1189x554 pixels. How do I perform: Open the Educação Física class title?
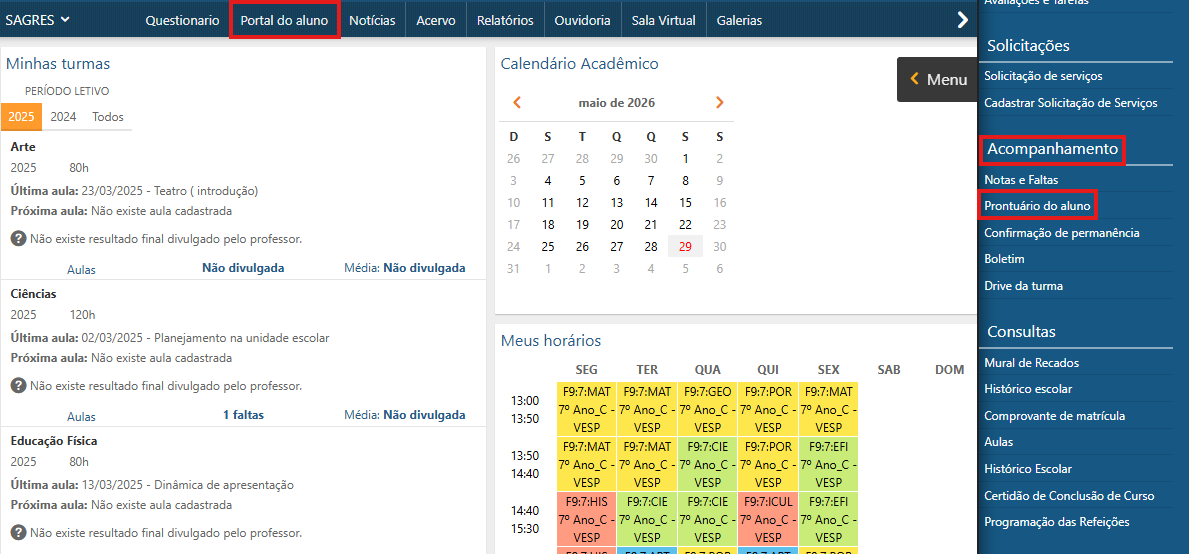point(54,441)
